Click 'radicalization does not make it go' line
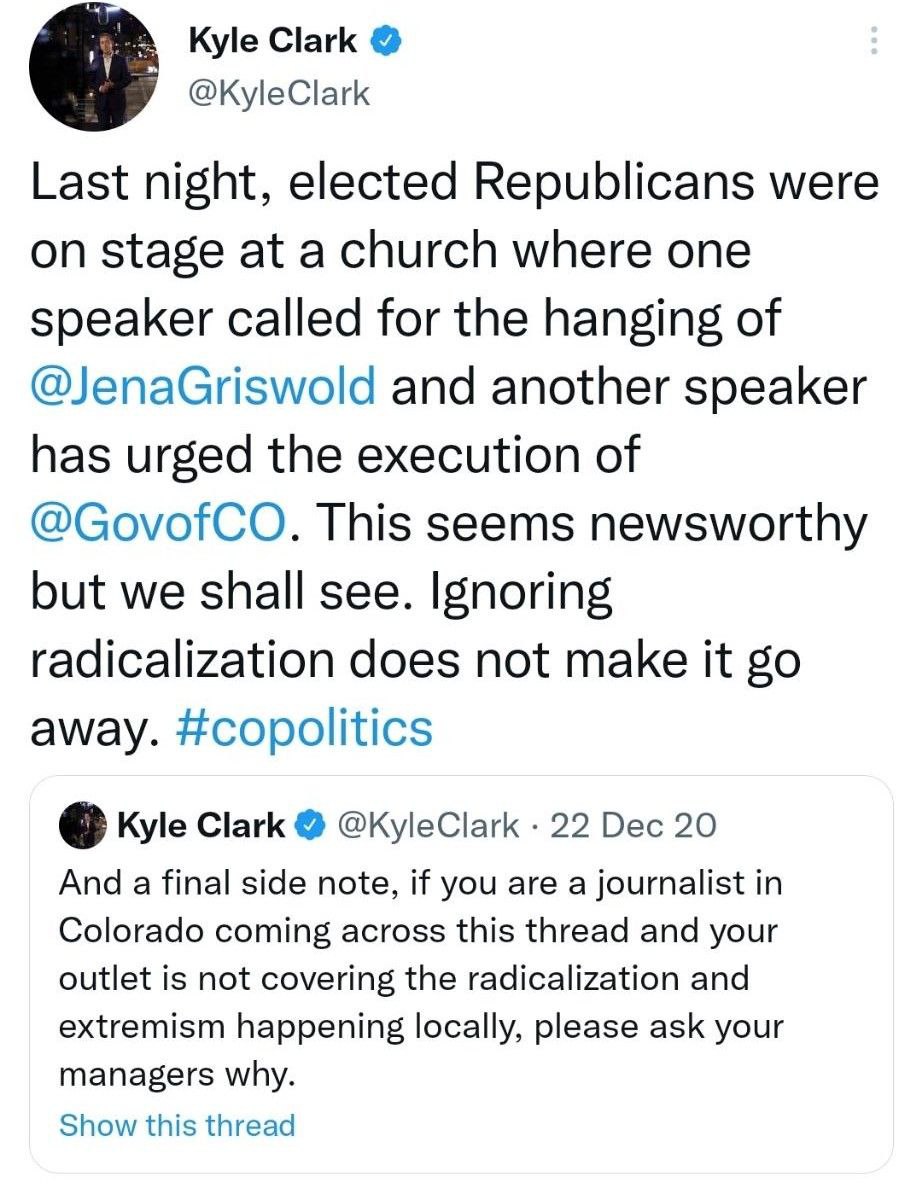 coord(415,661)
